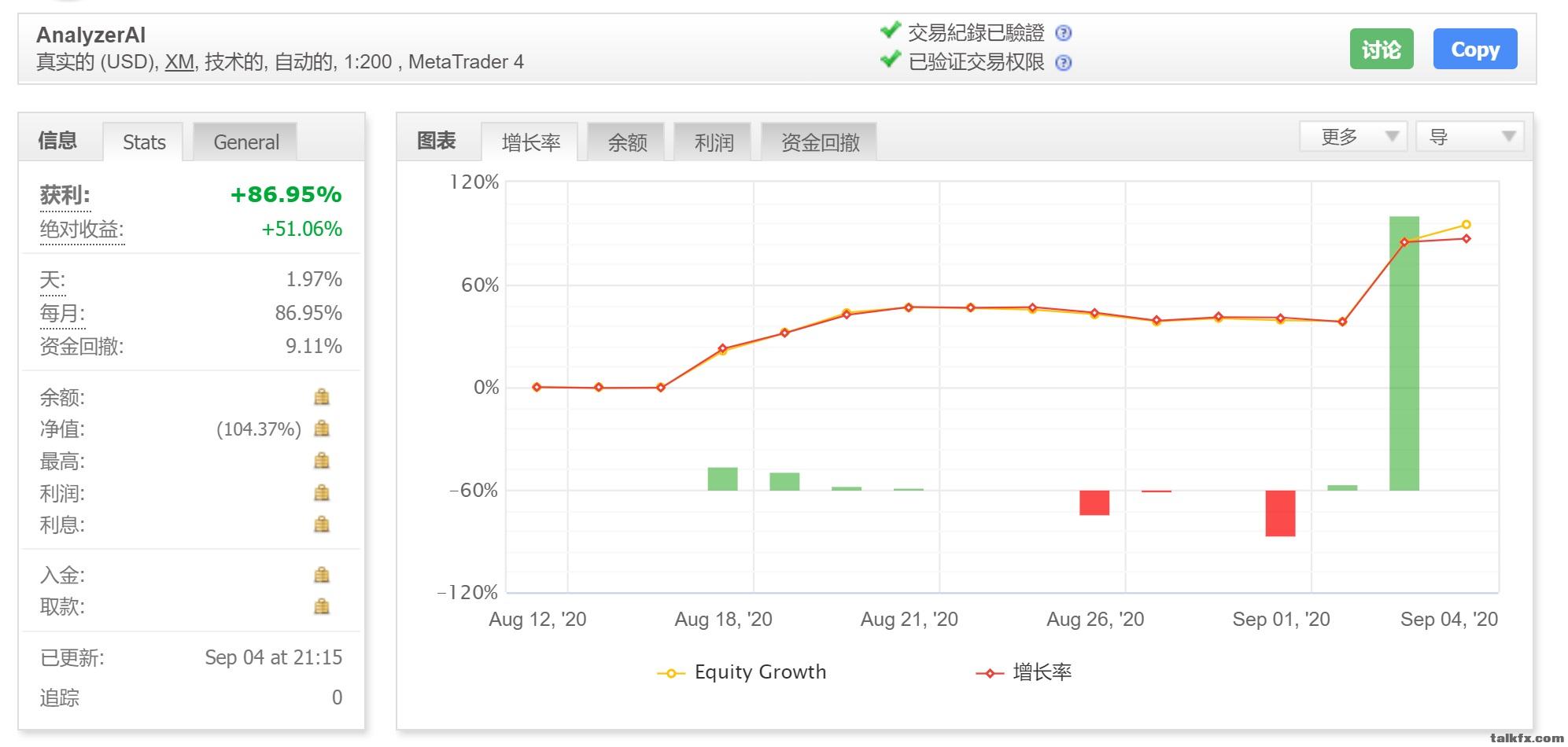
Task: Click the Sep 04 at 21:15 update time
Action: [x=274, y=657]
